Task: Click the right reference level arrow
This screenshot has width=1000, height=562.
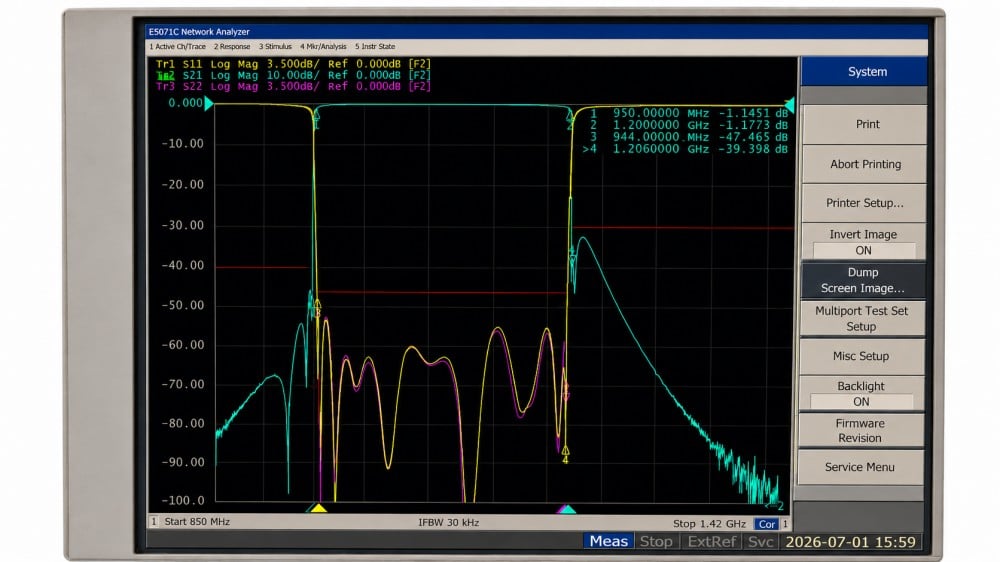Action: tap(790, 105)
